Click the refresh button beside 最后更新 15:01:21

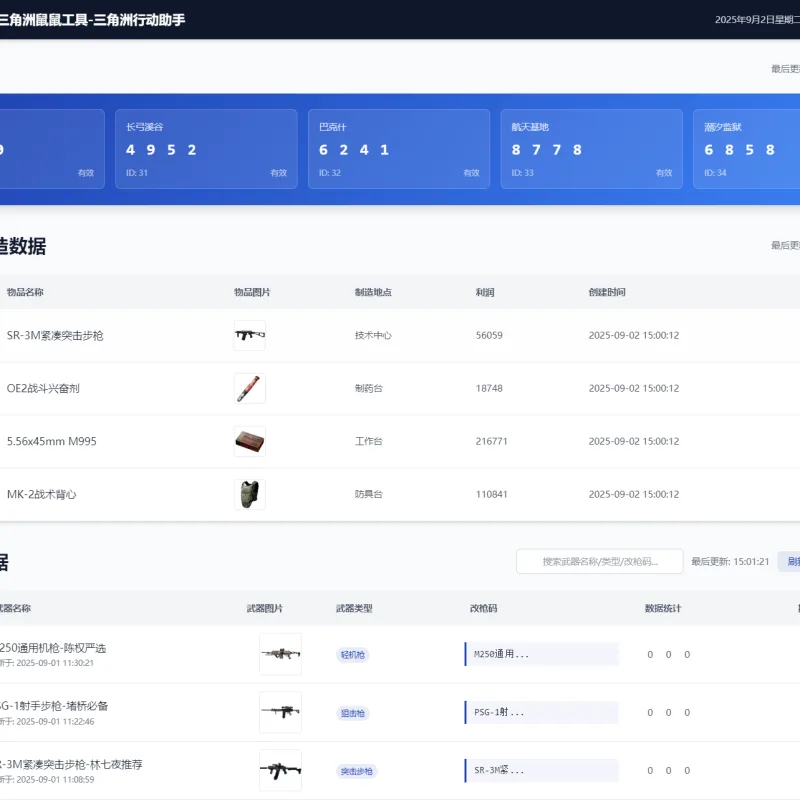(x=789, y=561)
